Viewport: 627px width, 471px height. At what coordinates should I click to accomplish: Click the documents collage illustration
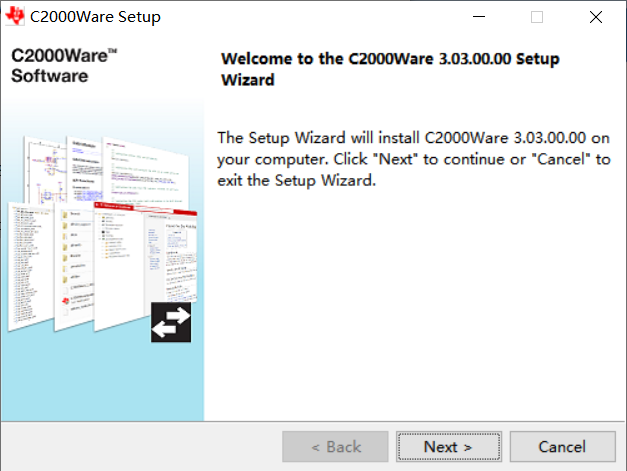(x=102, y=238)
